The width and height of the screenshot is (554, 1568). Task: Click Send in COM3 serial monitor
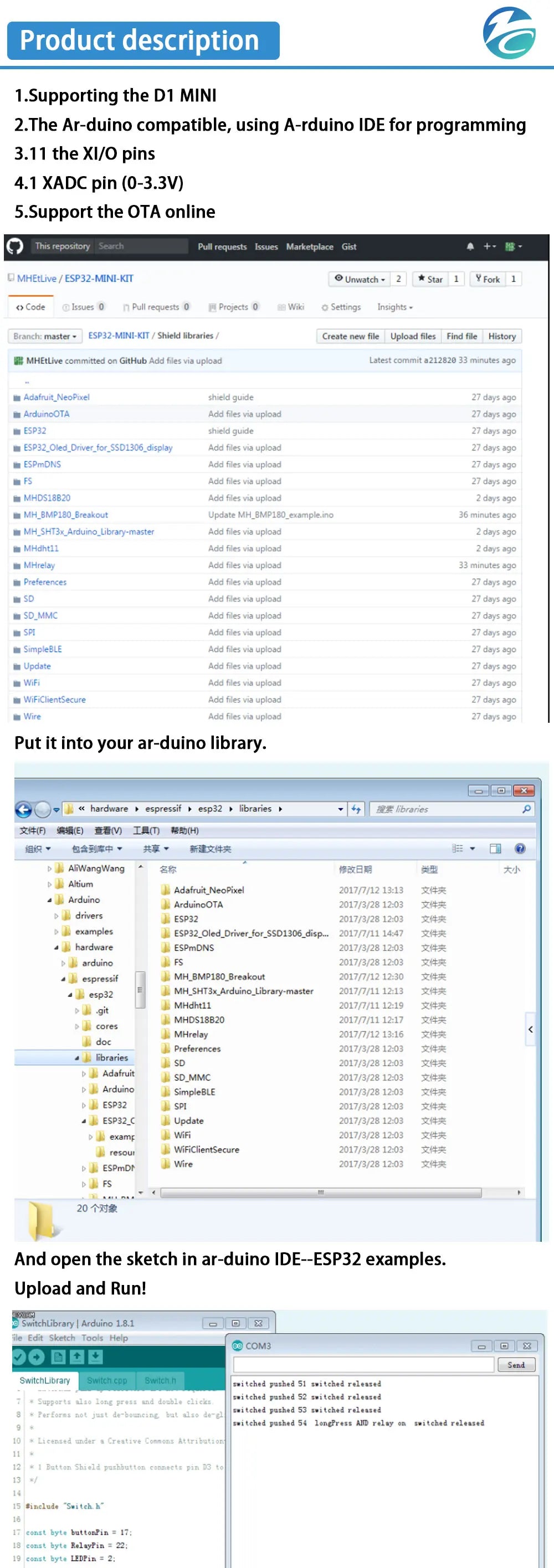point(516,1365)
